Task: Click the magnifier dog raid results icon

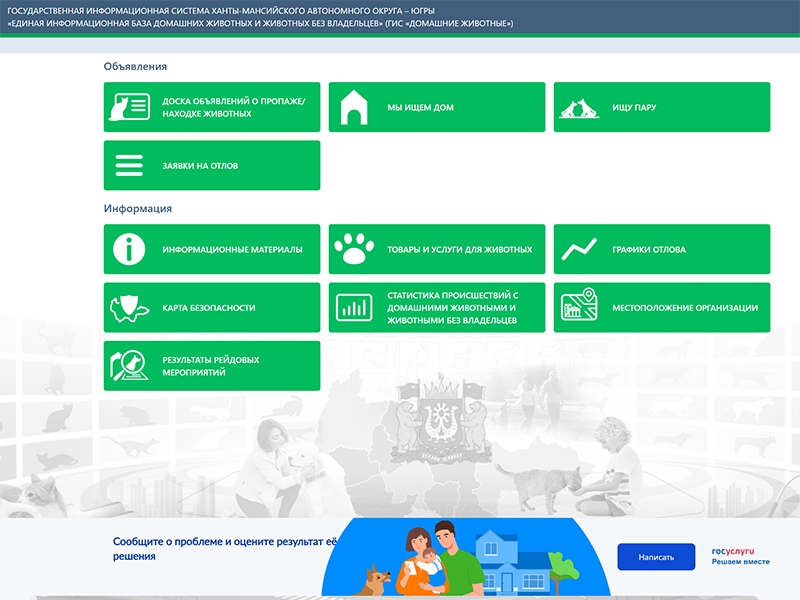Action: click(x=129, y=365)
